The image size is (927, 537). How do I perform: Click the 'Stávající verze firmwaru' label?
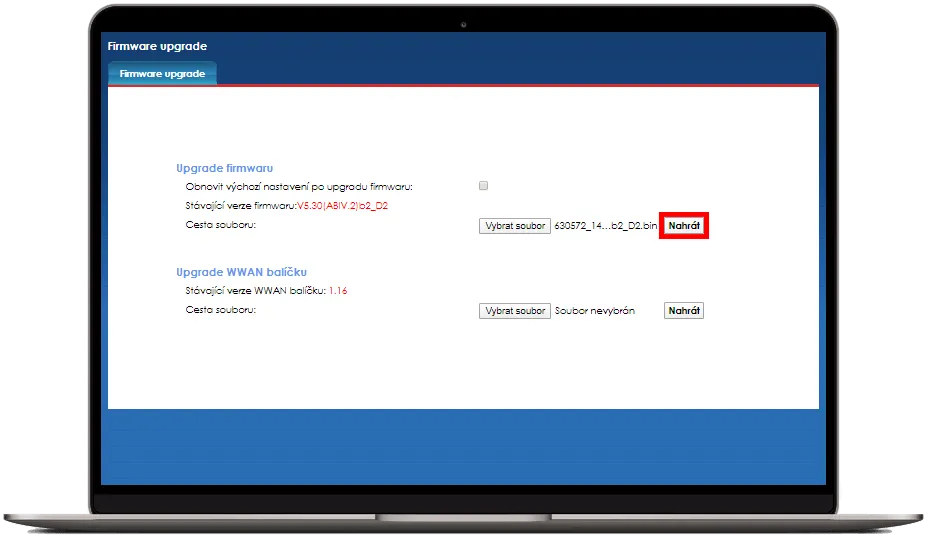(240, 205)
